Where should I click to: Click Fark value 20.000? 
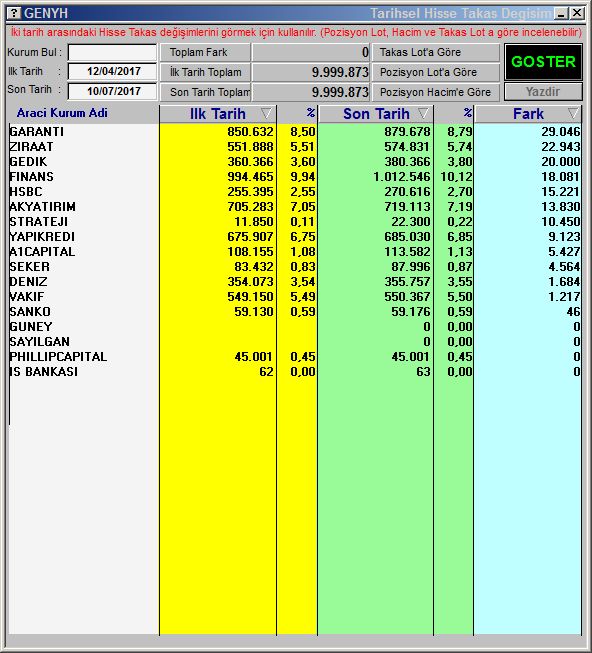560,162
